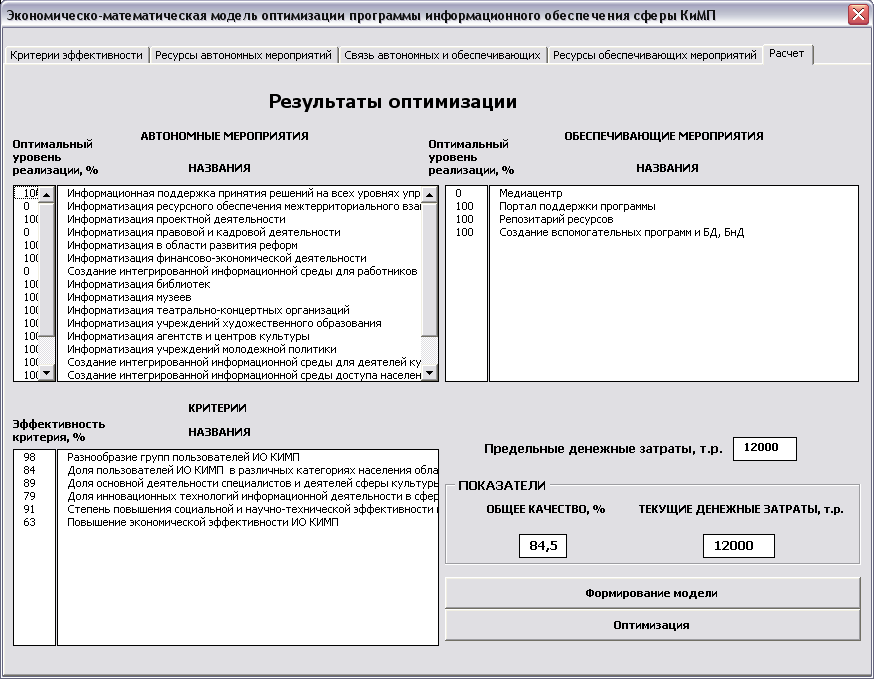Select criterion Доля пользователей ИО КИМП

248,470
